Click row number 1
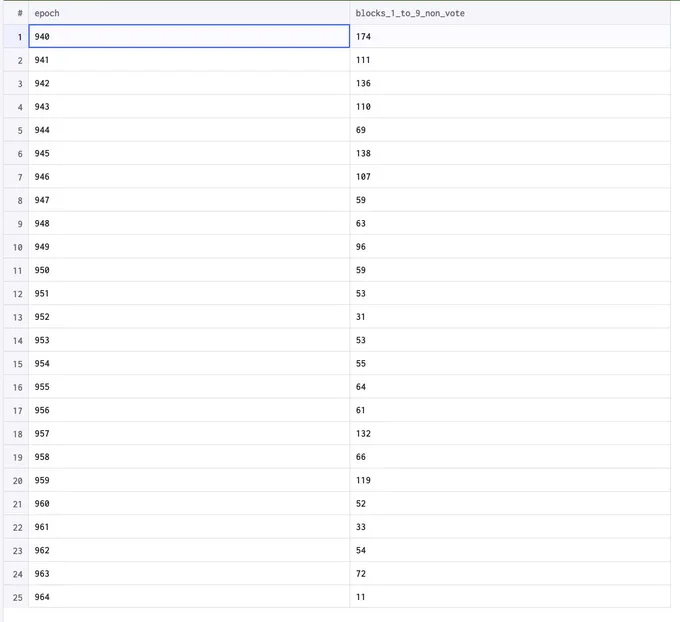Screen dimensions: 680x622 16,37
